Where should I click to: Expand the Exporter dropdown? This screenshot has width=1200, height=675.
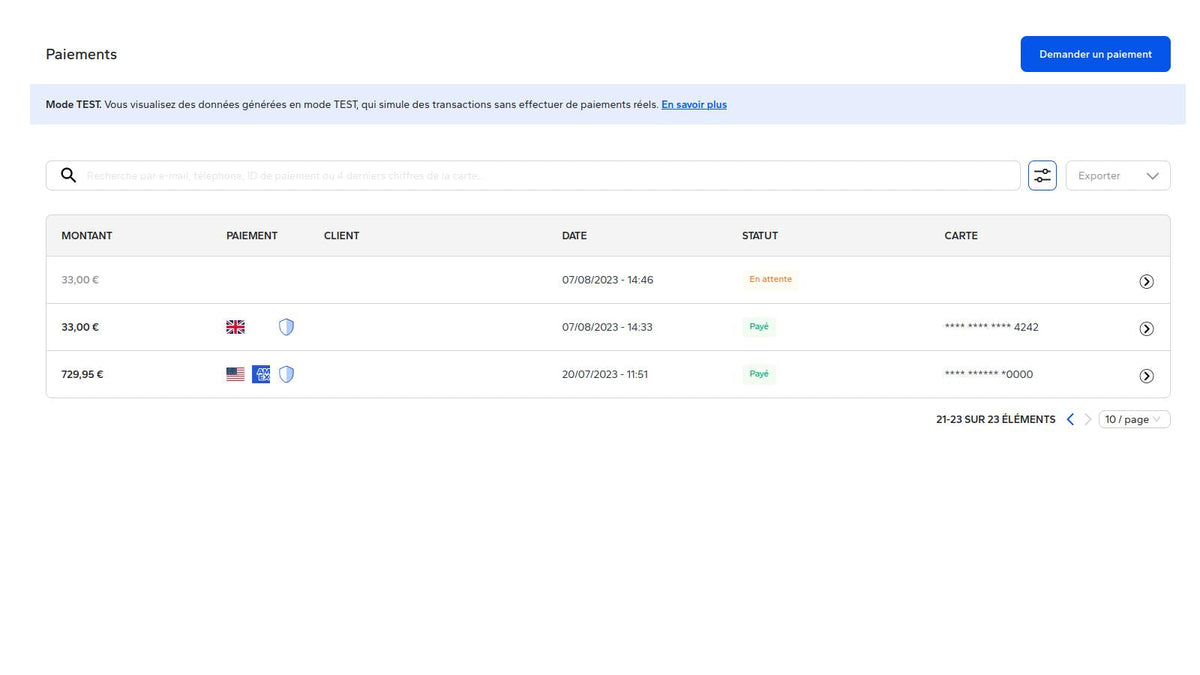pyautogui.click(x=1118, y=175)
